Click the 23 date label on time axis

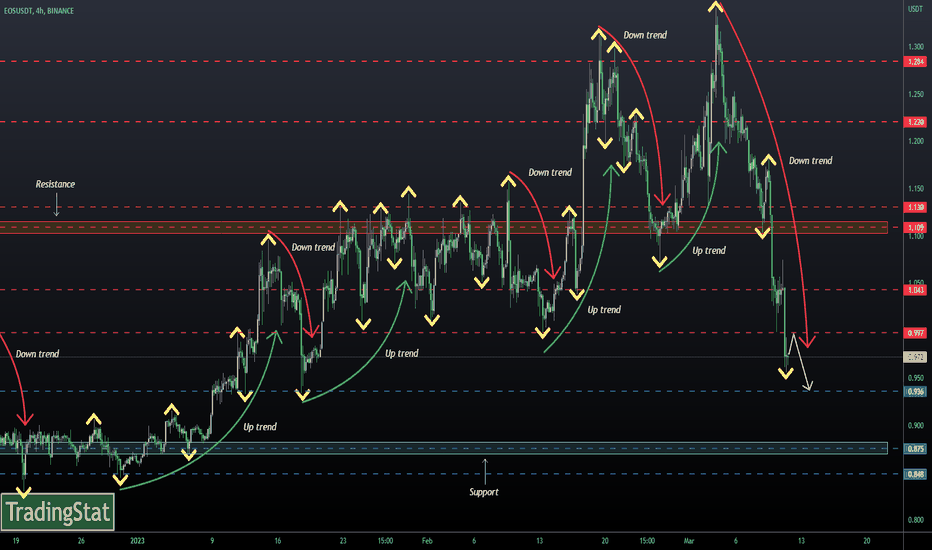tap(343, 540)
